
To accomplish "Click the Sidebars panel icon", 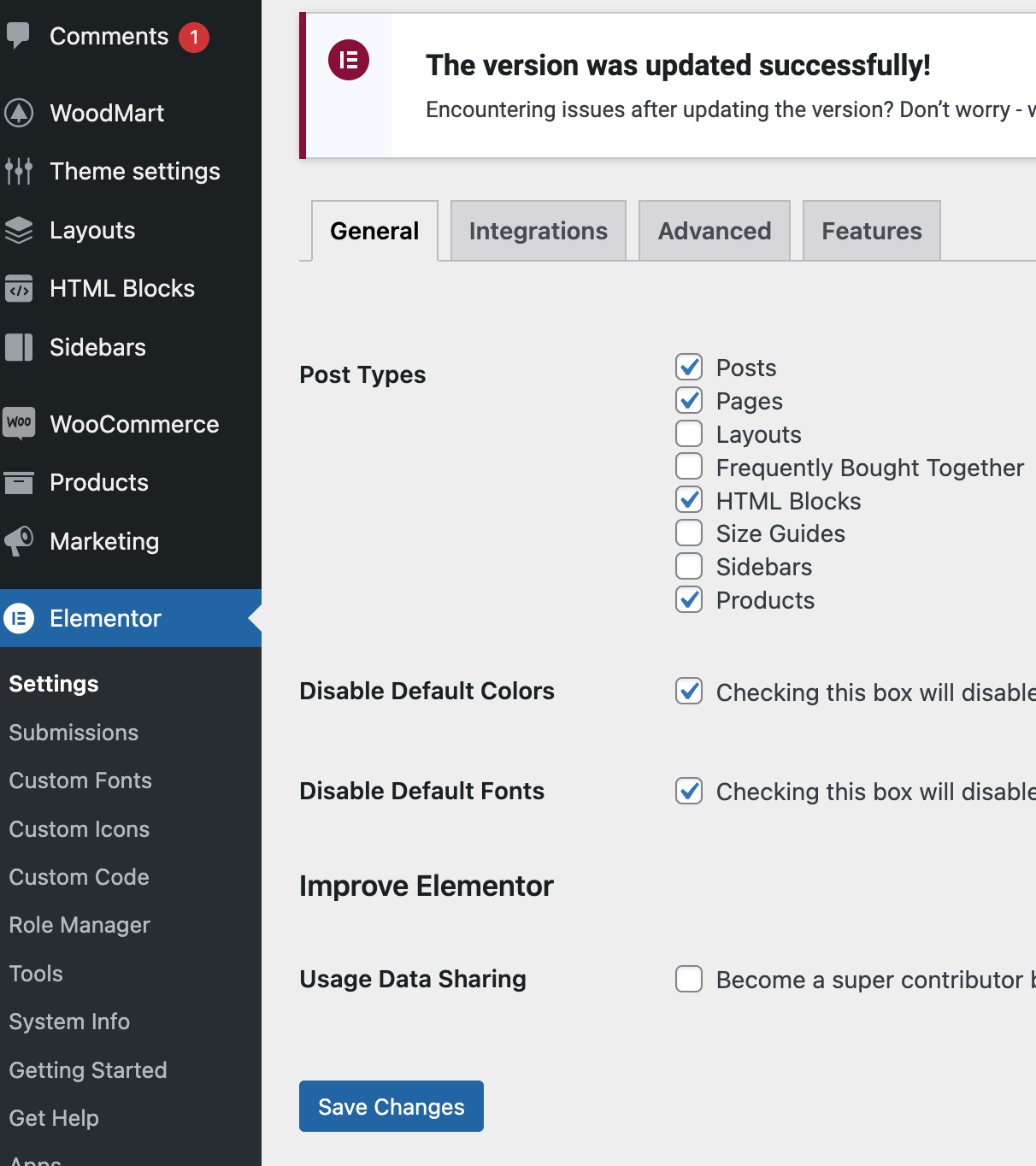I will 19,347.
